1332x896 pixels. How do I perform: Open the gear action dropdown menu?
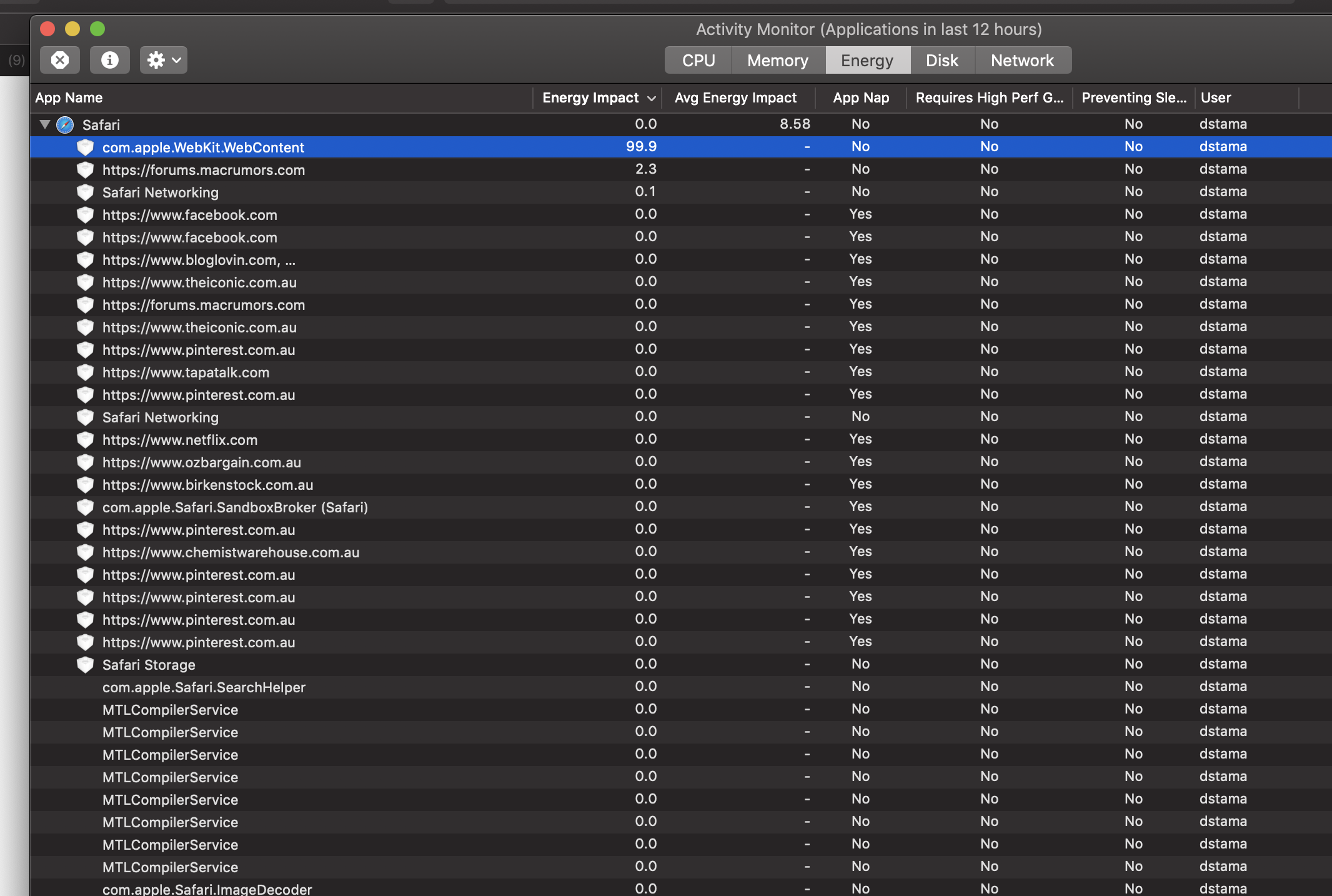point(164,60)
